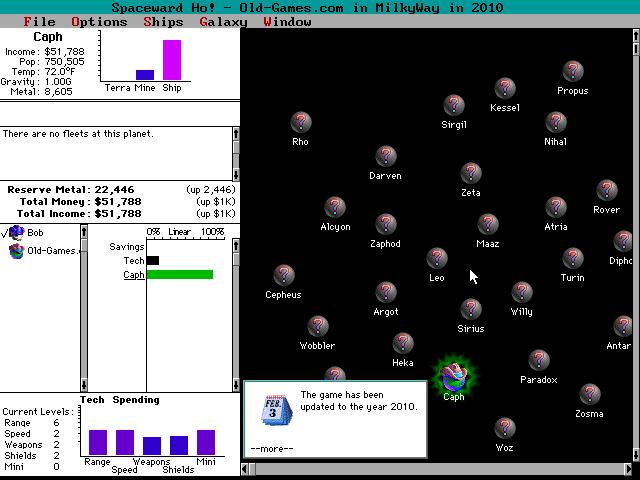640x480 pixels.
Task: Select the Paradox planet icon
Action: (x=539, y=360)
